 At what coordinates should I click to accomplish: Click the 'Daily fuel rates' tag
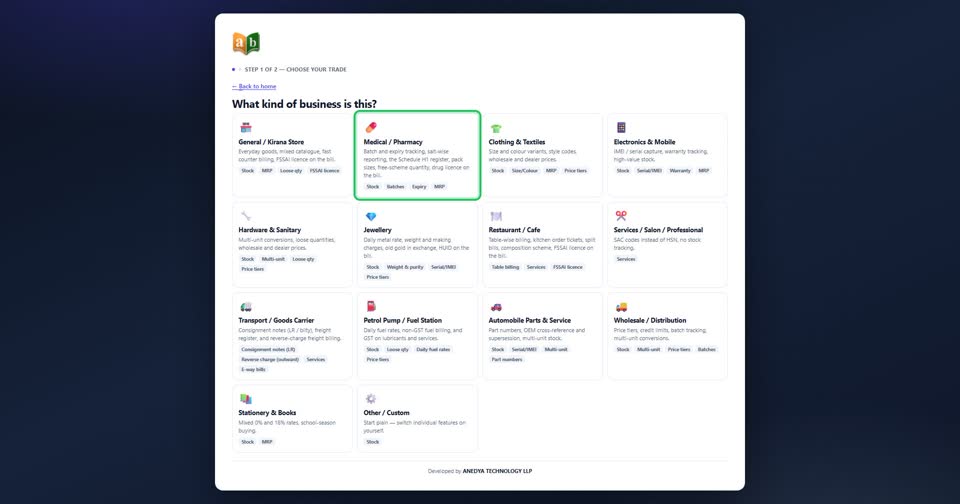(x=433, y=350)
